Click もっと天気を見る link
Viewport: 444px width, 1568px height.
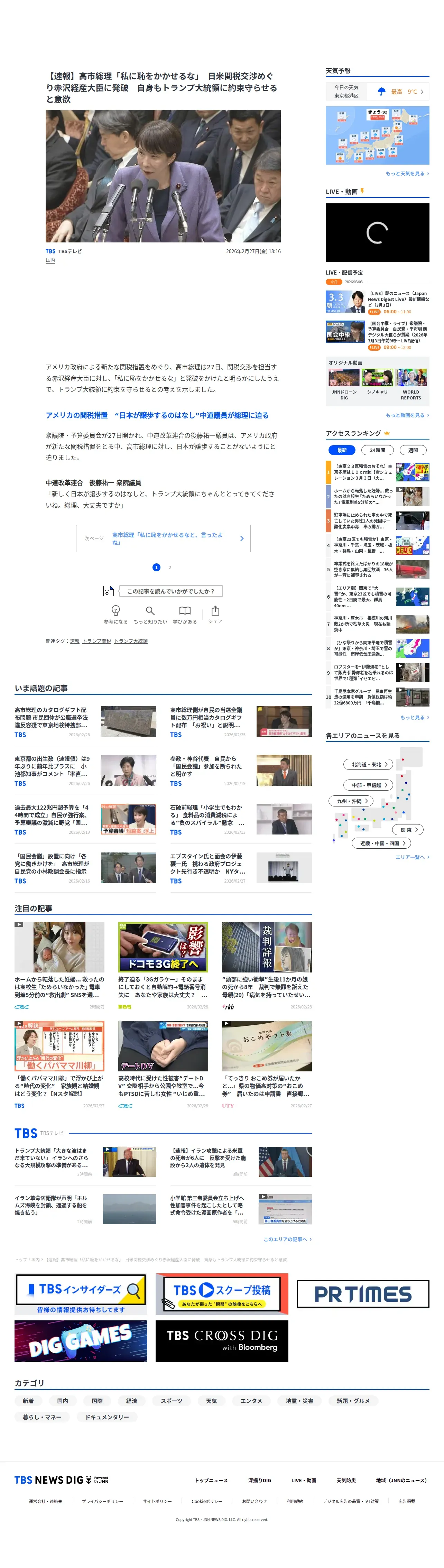point(407,174)
